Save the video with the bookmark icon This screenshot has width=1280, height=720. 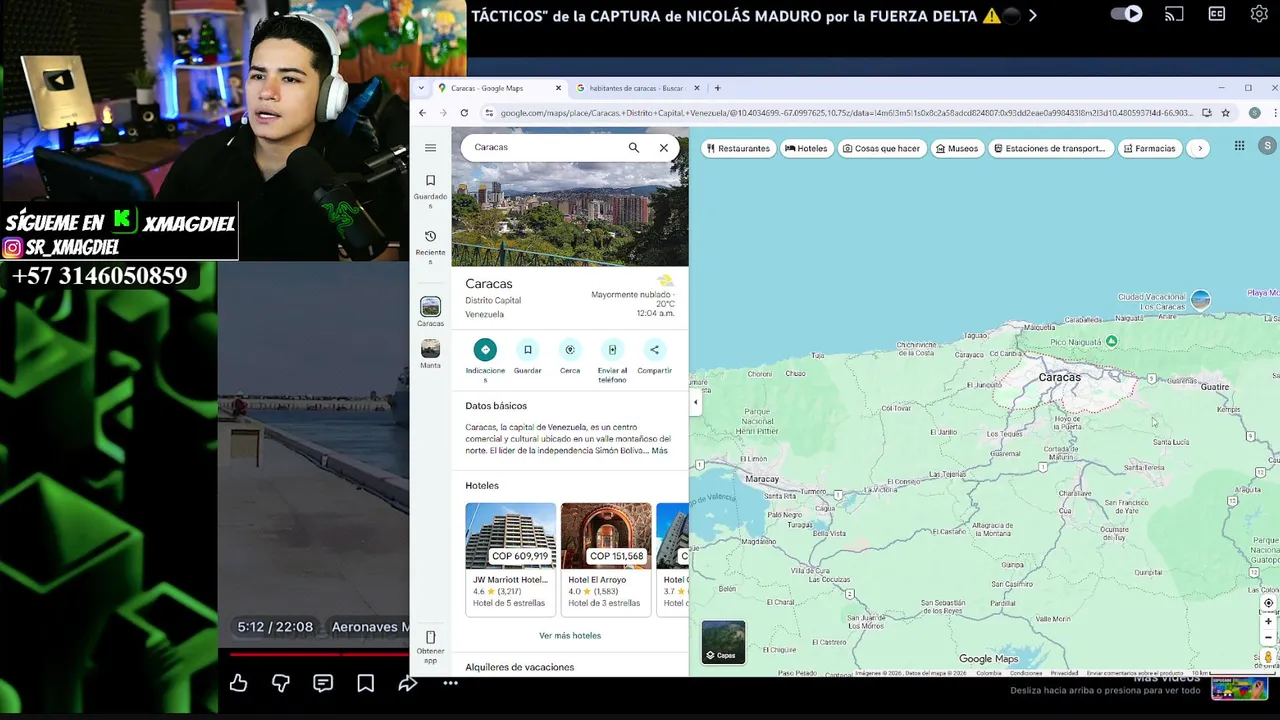(366, 683)
